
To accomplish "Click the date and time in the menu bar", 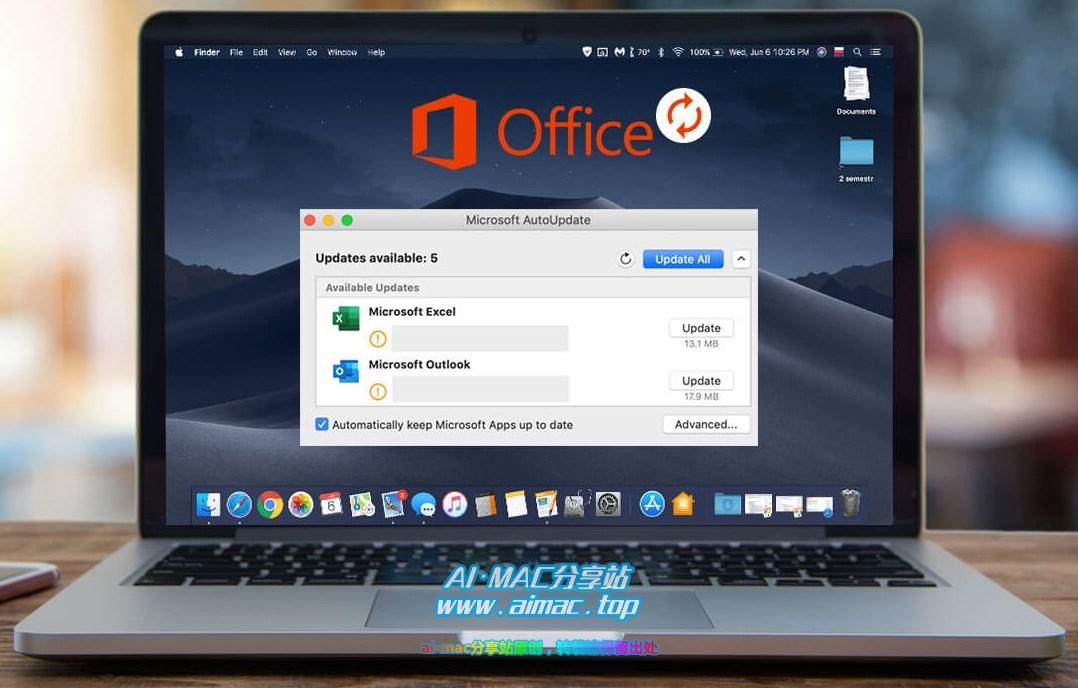I will click(769, 52).
